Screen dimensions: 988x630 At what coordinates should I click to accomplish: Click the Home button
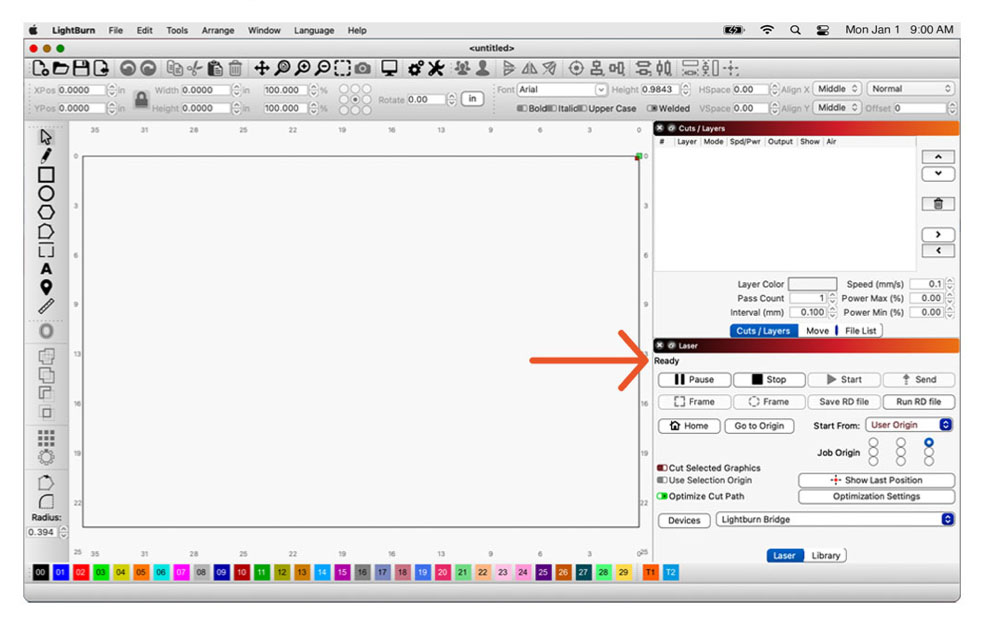point(689,426)
